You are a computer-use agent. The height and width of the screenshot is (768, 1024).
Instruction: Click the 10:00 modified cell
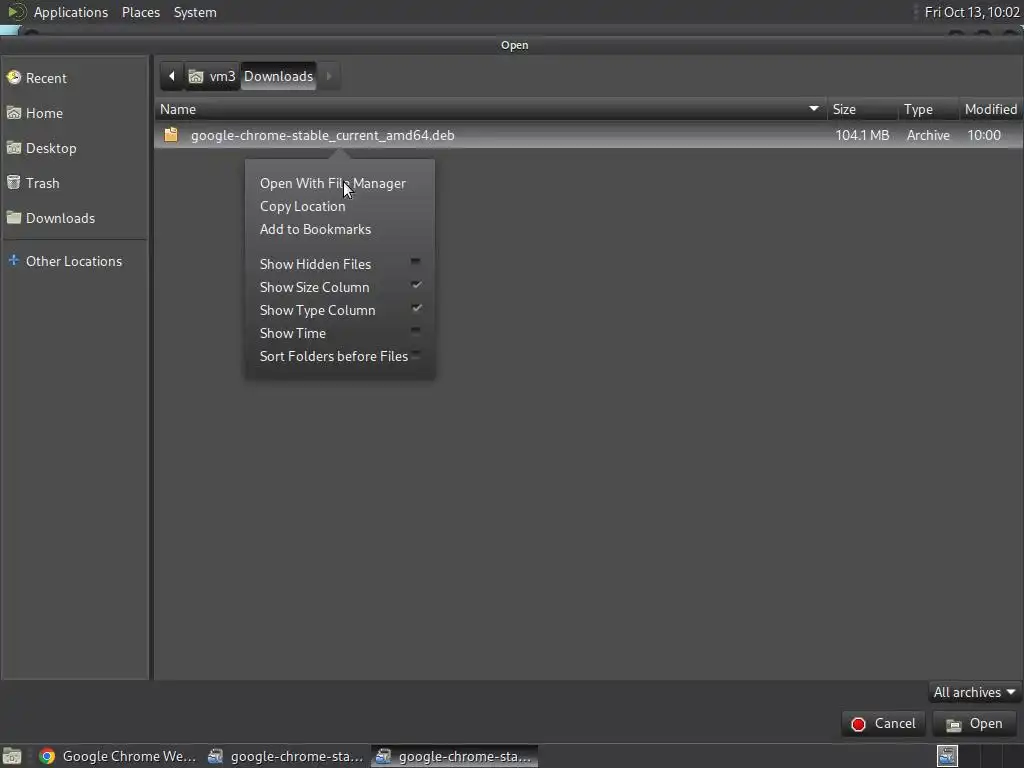pyautogui.click(x=984, y=135)
